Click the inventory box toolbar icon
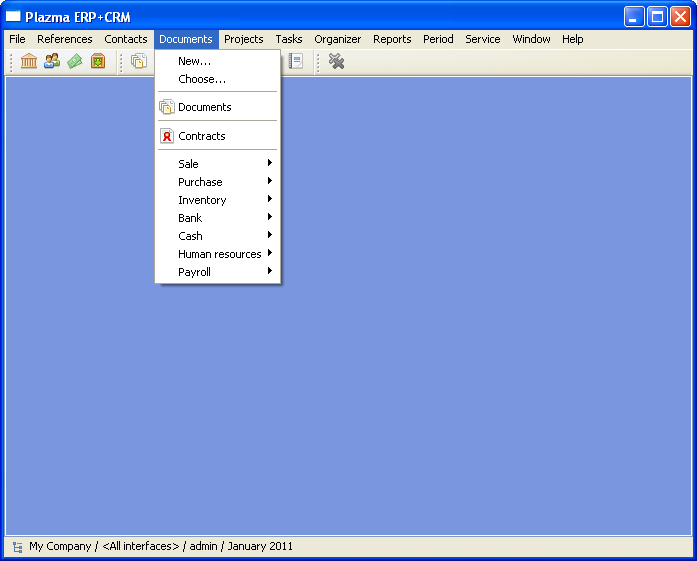 98,61
